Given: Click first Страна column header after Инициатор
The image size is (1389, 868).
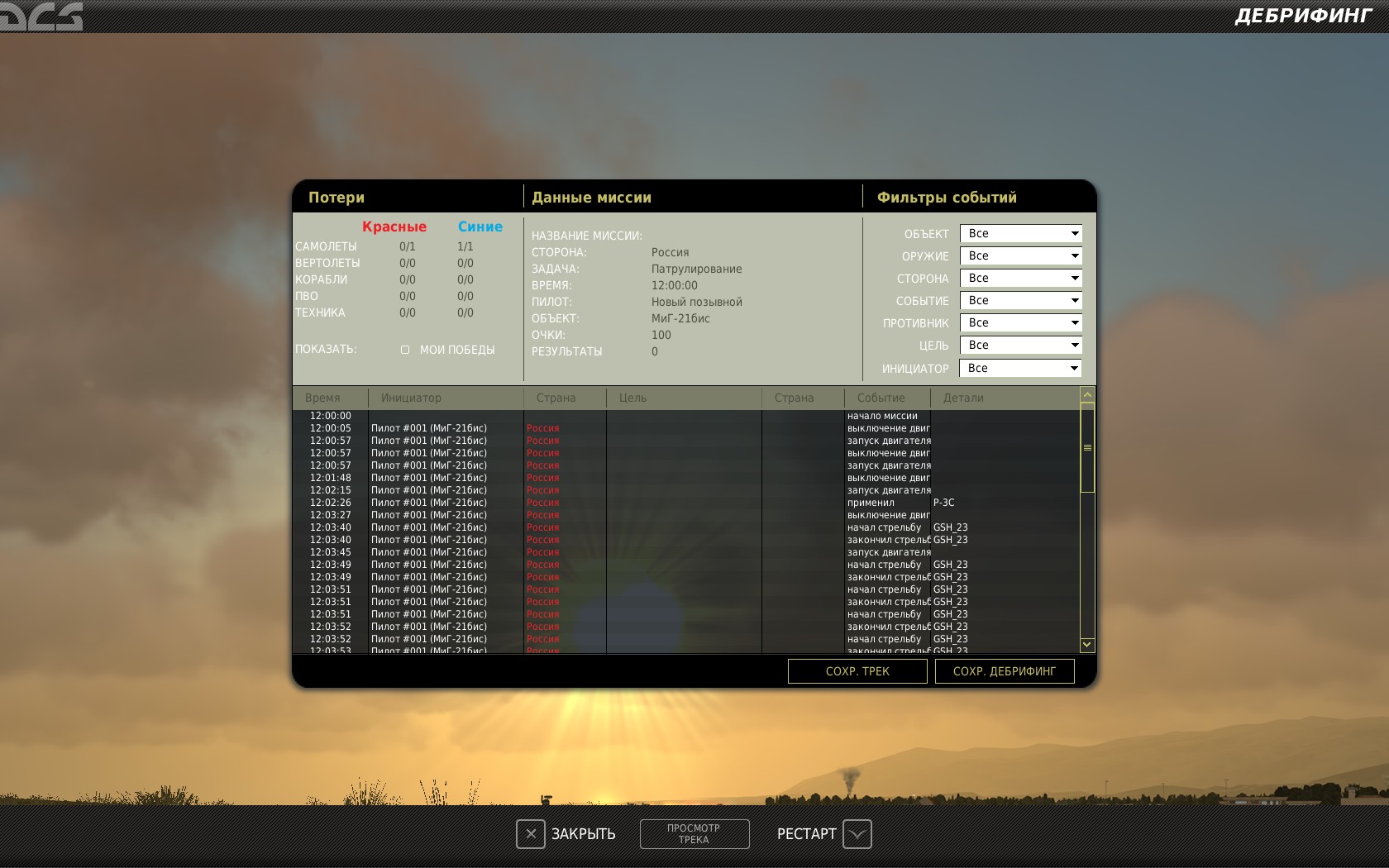Looking at the screenshot, I should (x=565, y=398).
